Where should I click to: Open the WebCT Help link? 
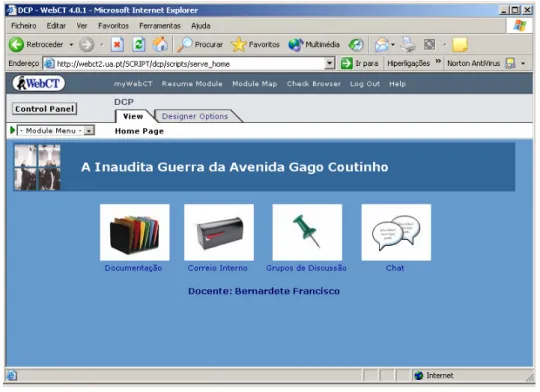point(397,84)
